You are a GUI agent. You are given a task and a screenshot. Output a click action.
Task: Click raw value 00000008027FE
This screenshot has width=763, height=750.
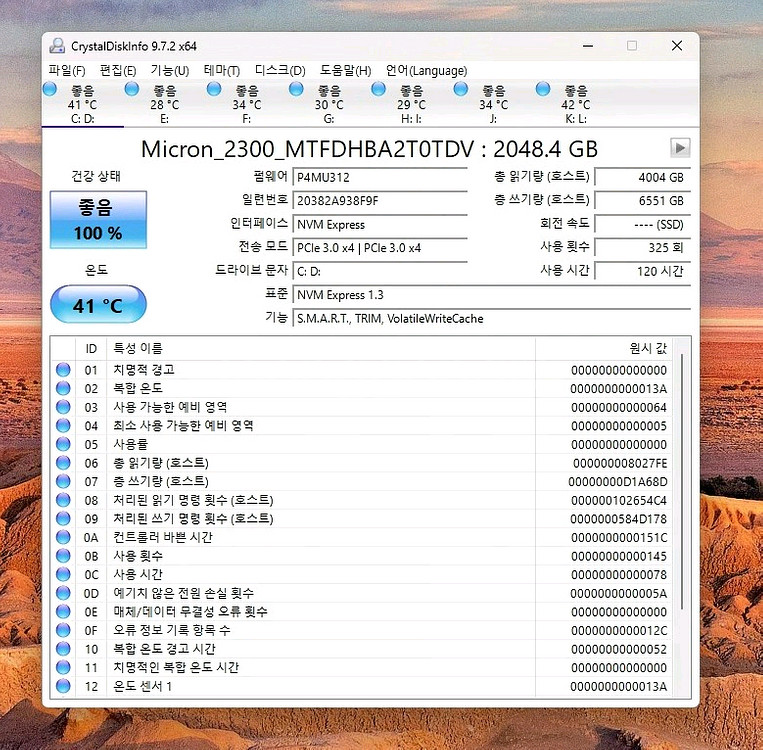click(620, 463)
